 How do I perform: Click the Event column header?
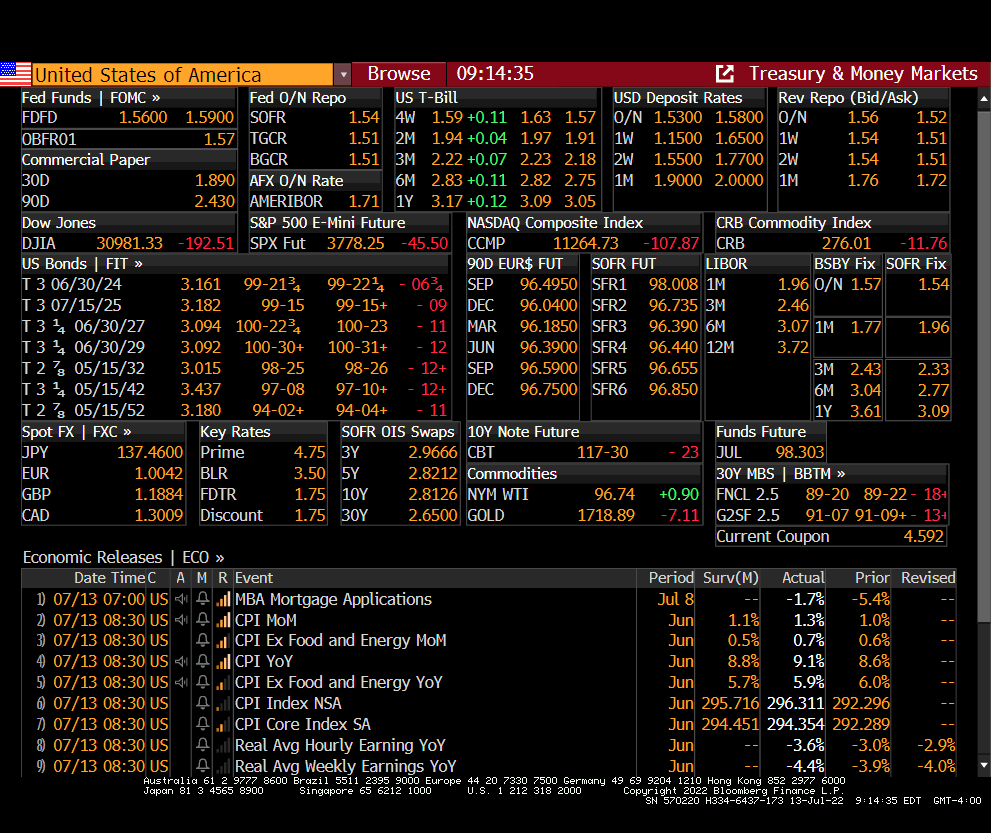(253, 578)
